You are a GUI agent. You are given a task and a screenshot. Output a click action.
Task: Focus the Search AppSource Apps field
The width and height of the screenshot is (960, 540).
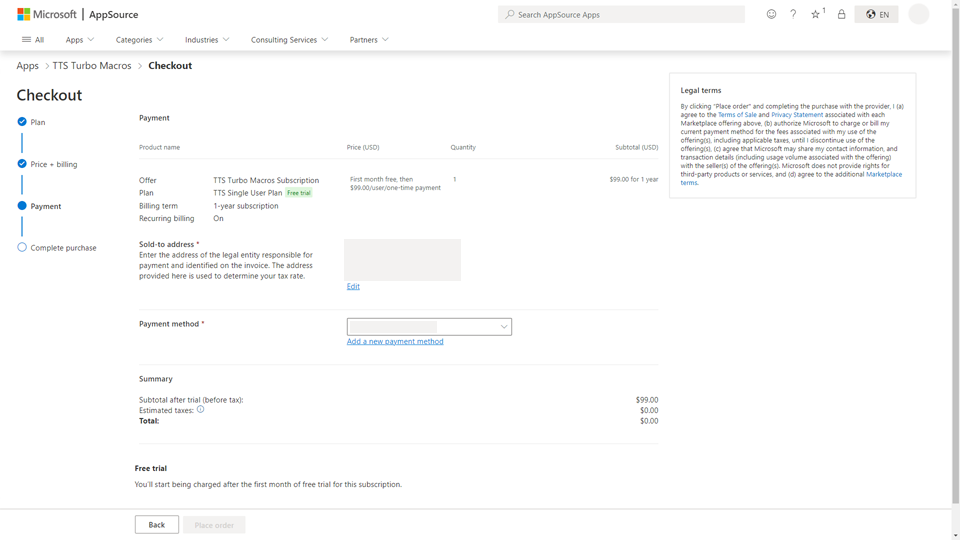(621, 14)
